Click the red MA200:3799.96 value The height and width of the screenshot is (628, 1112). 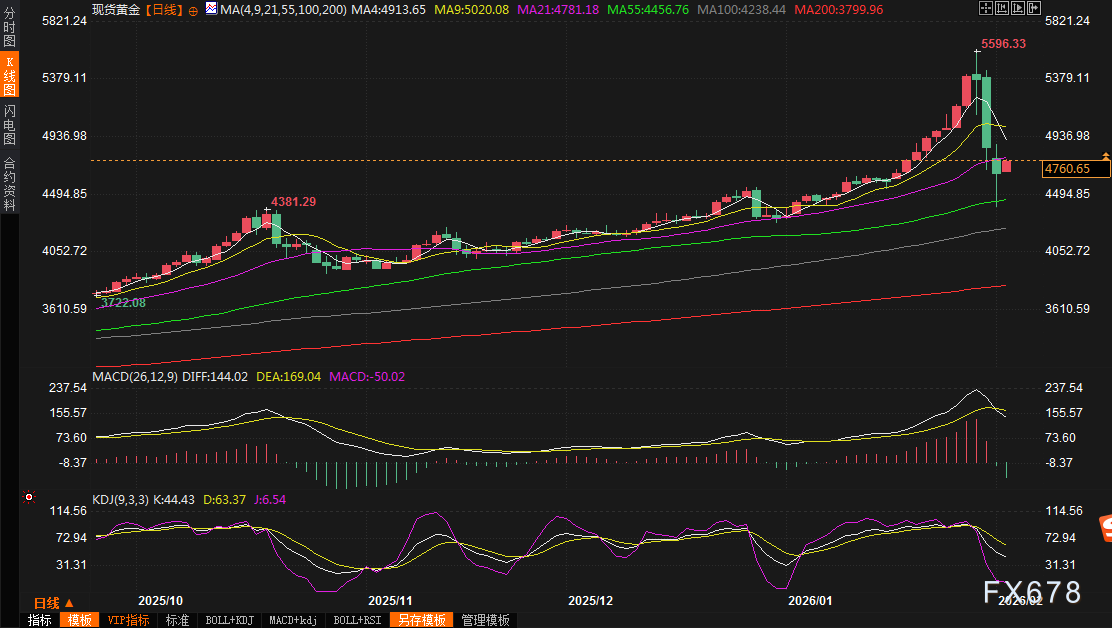point(839,10)
